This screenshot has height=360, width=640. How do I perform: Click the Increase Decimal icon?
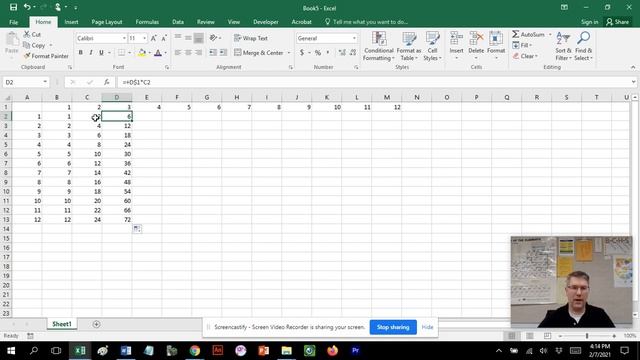[x=342, y=53]
